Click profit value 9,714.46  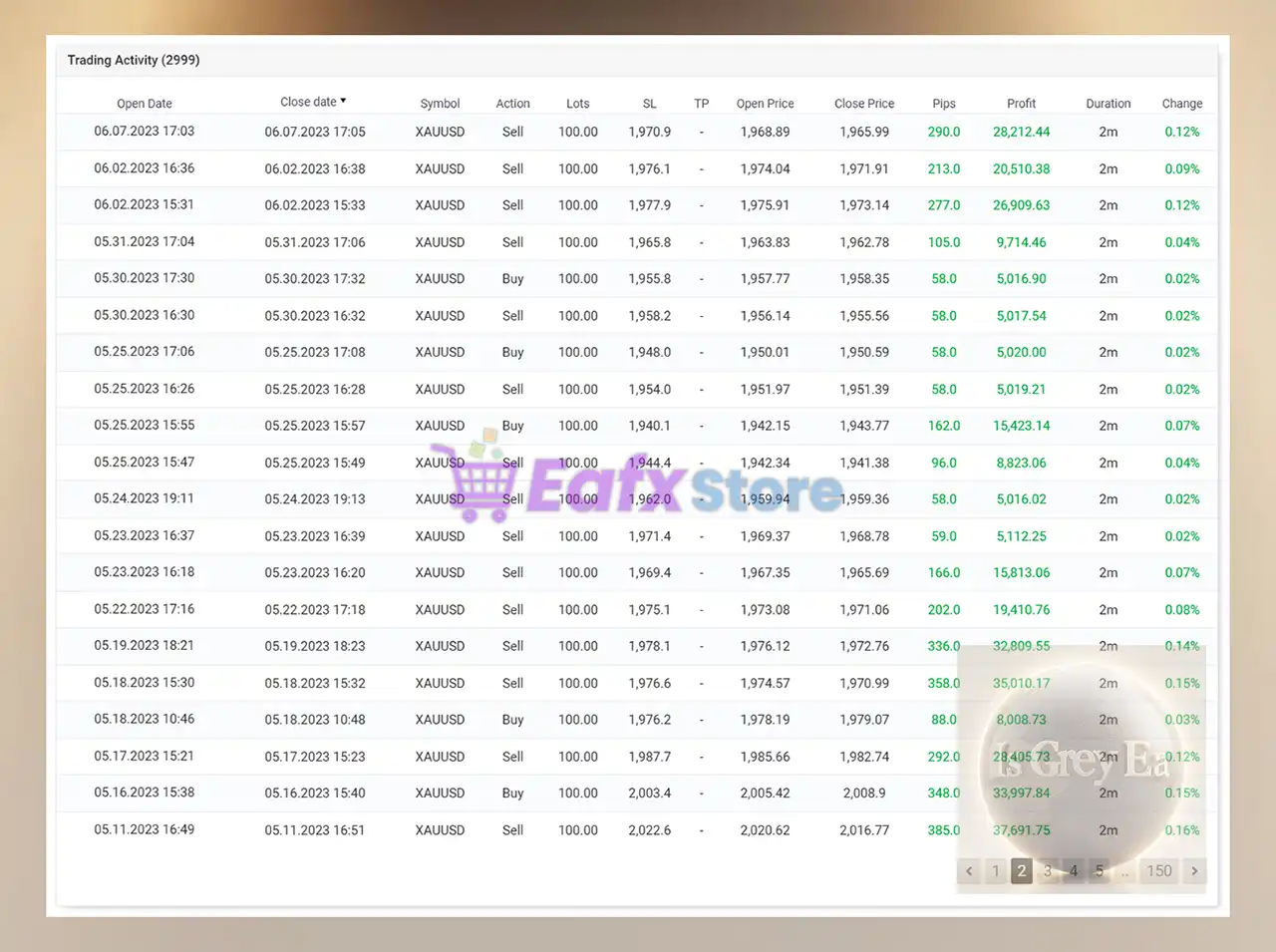(x=1022, y=242)
